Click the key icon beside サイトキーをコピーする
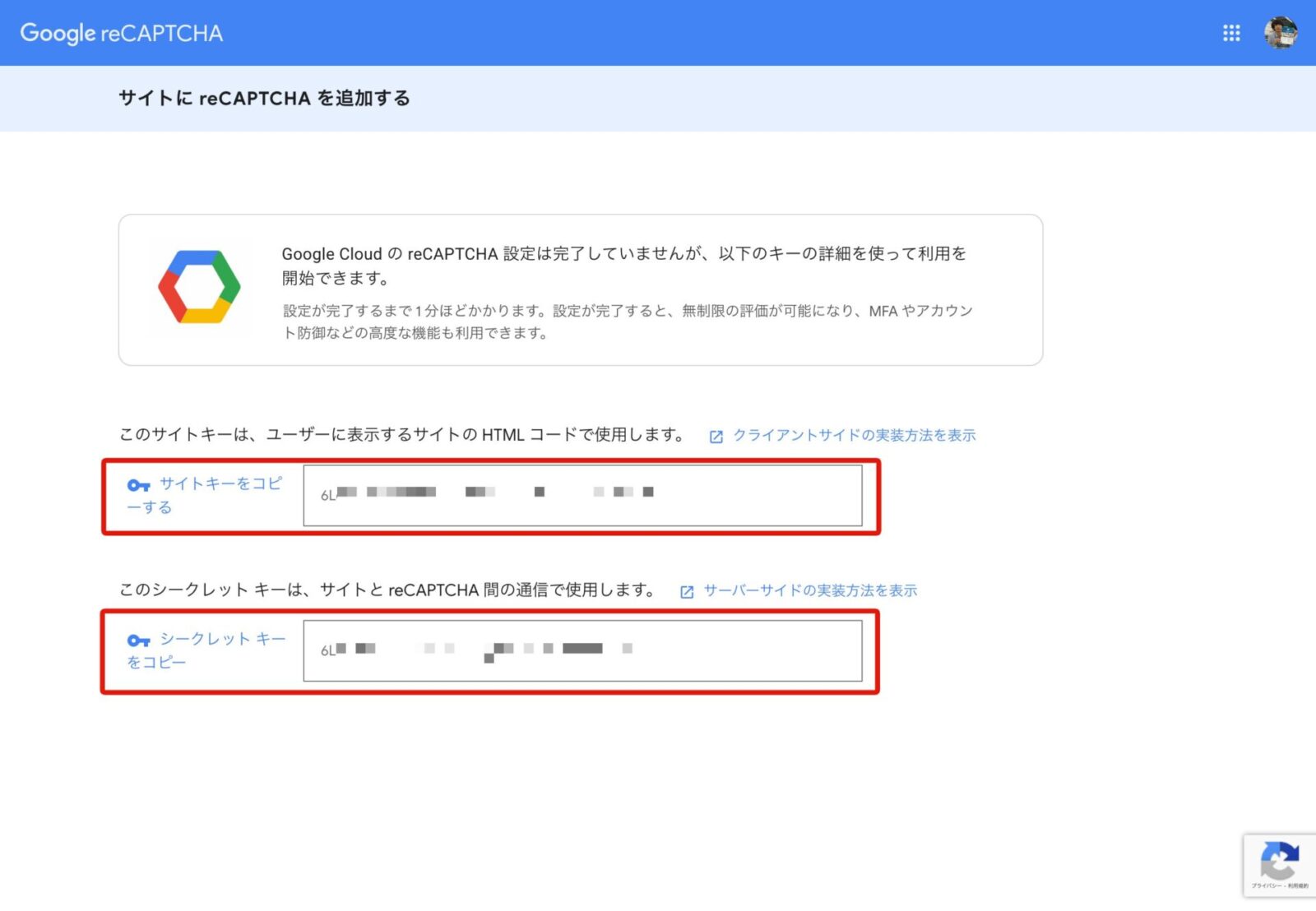This screenshot has width=1316, height=911. 138,485
